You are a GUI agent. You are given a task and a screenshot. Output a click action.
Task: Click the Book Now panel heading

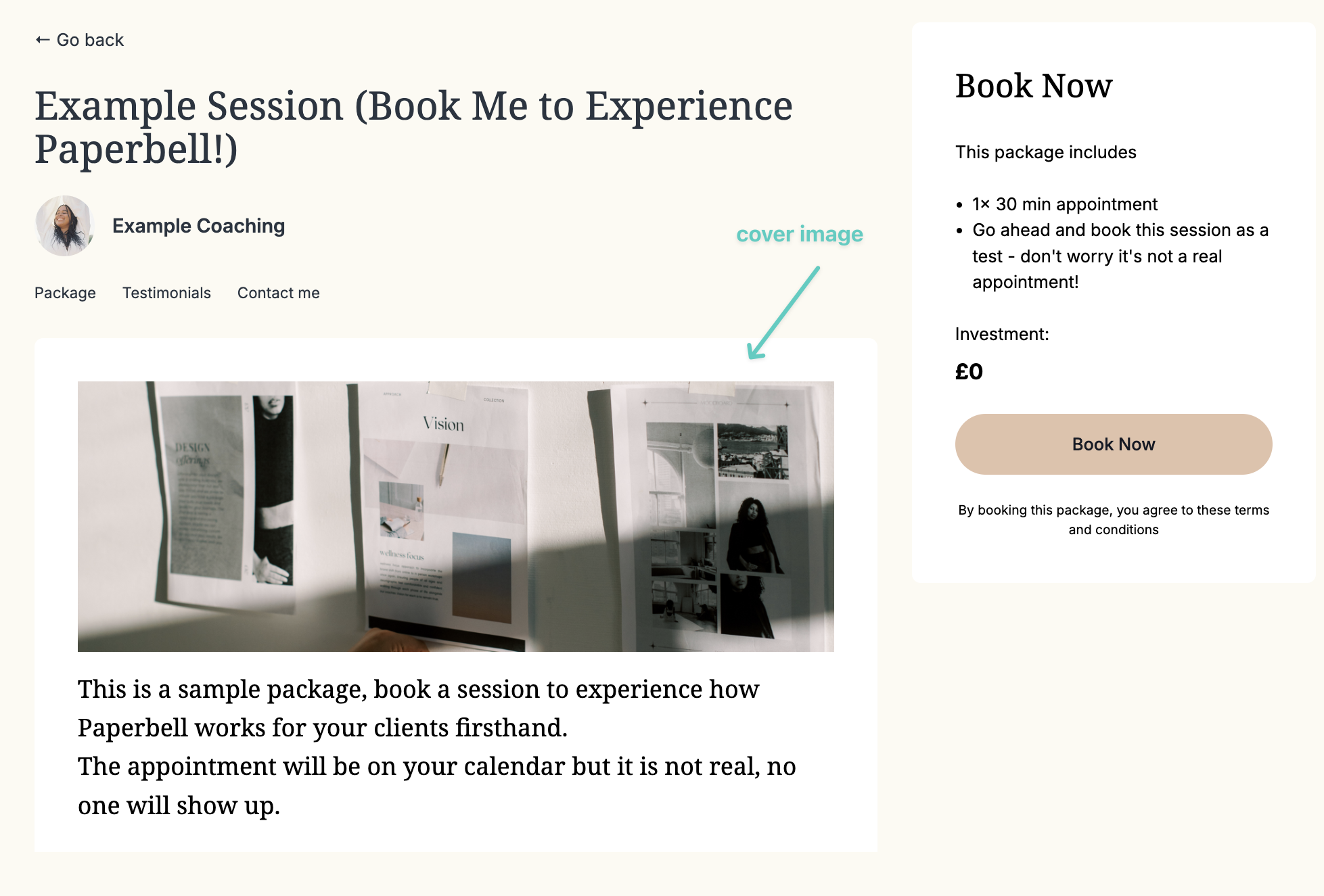point(1033,86)
